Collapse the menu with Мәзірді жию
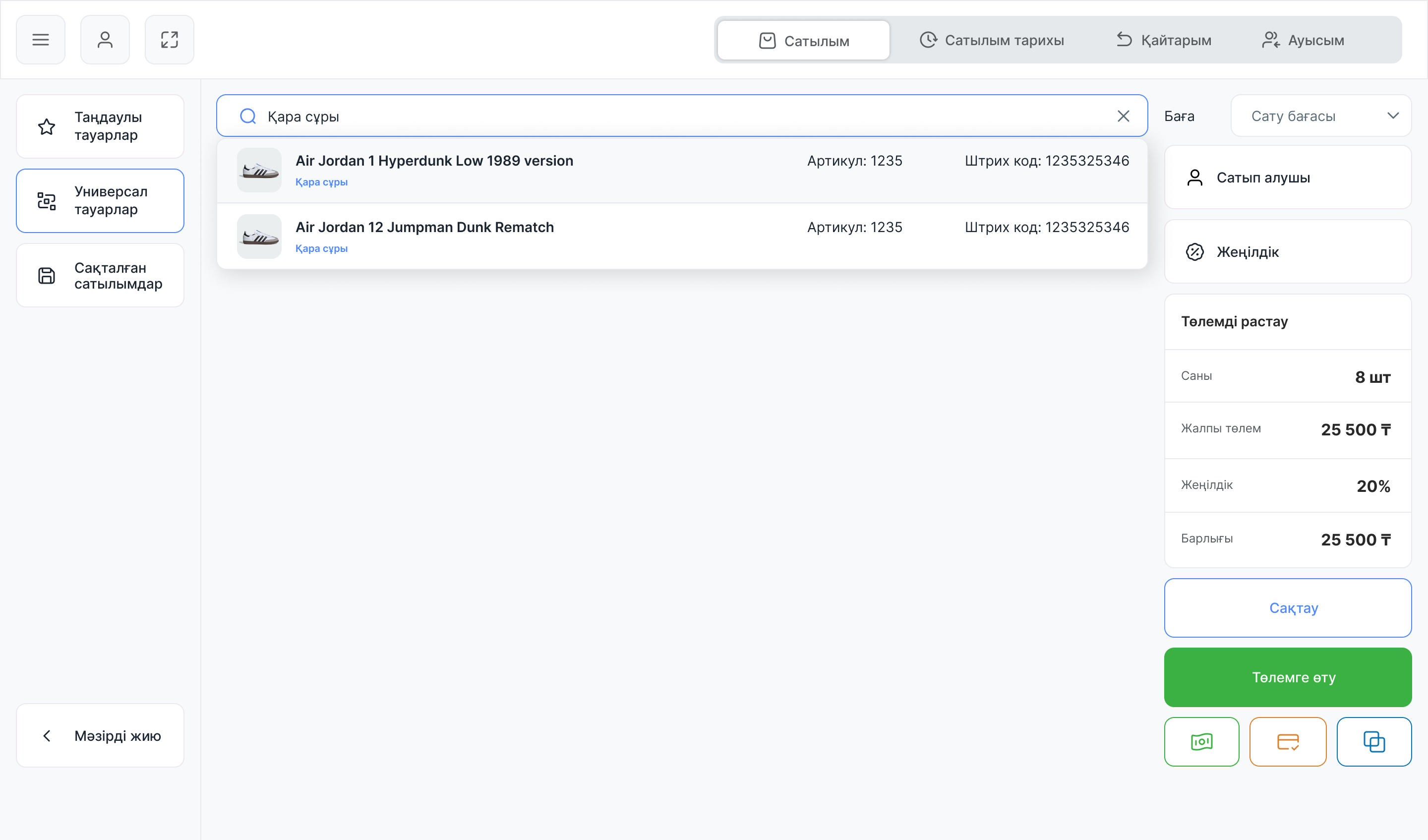Viewport: 1428px width, 840px height. tap(100, 736)
